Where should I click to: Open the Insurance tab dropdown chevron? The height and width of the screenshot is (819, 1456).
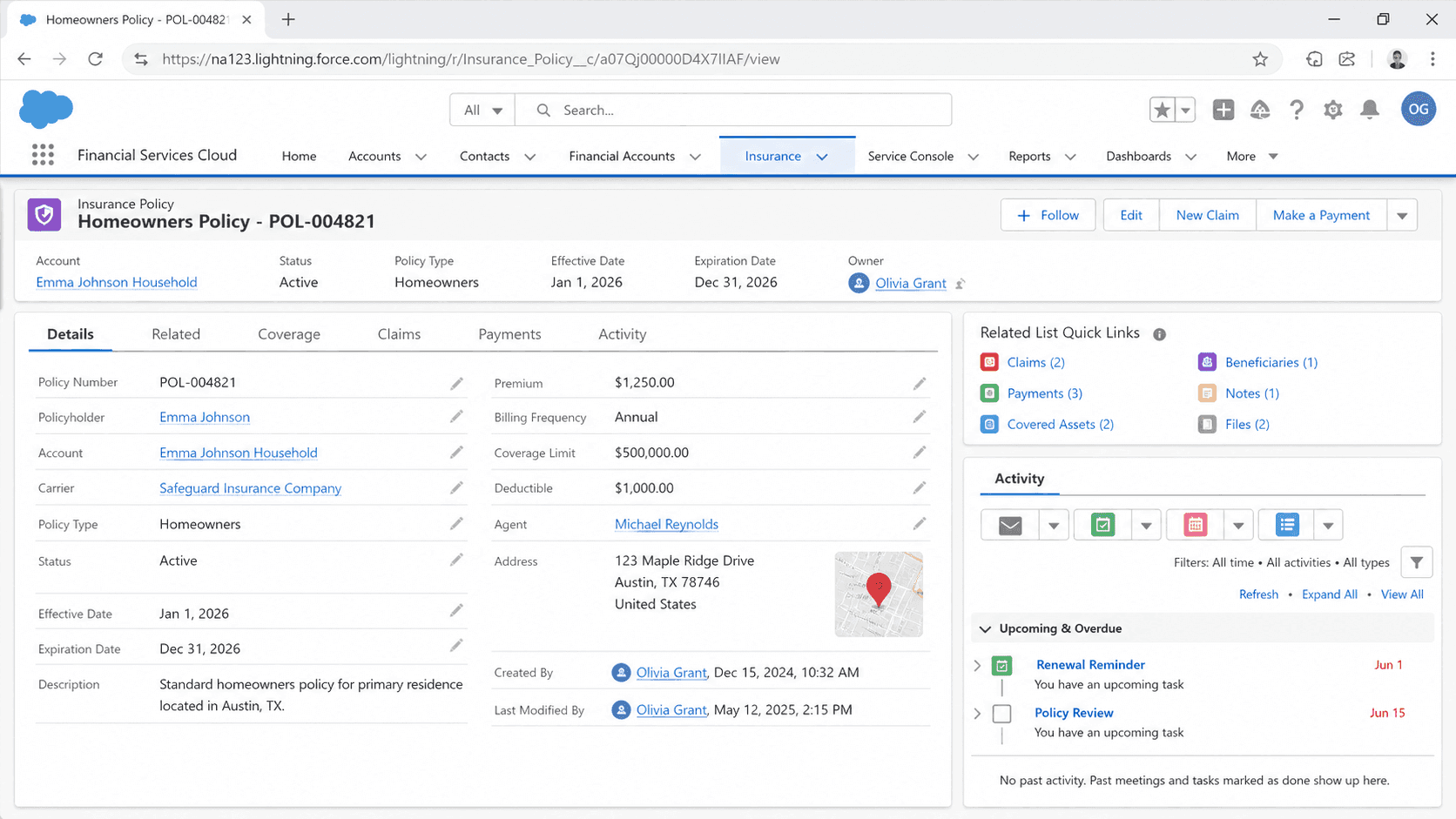coord(822,157)
